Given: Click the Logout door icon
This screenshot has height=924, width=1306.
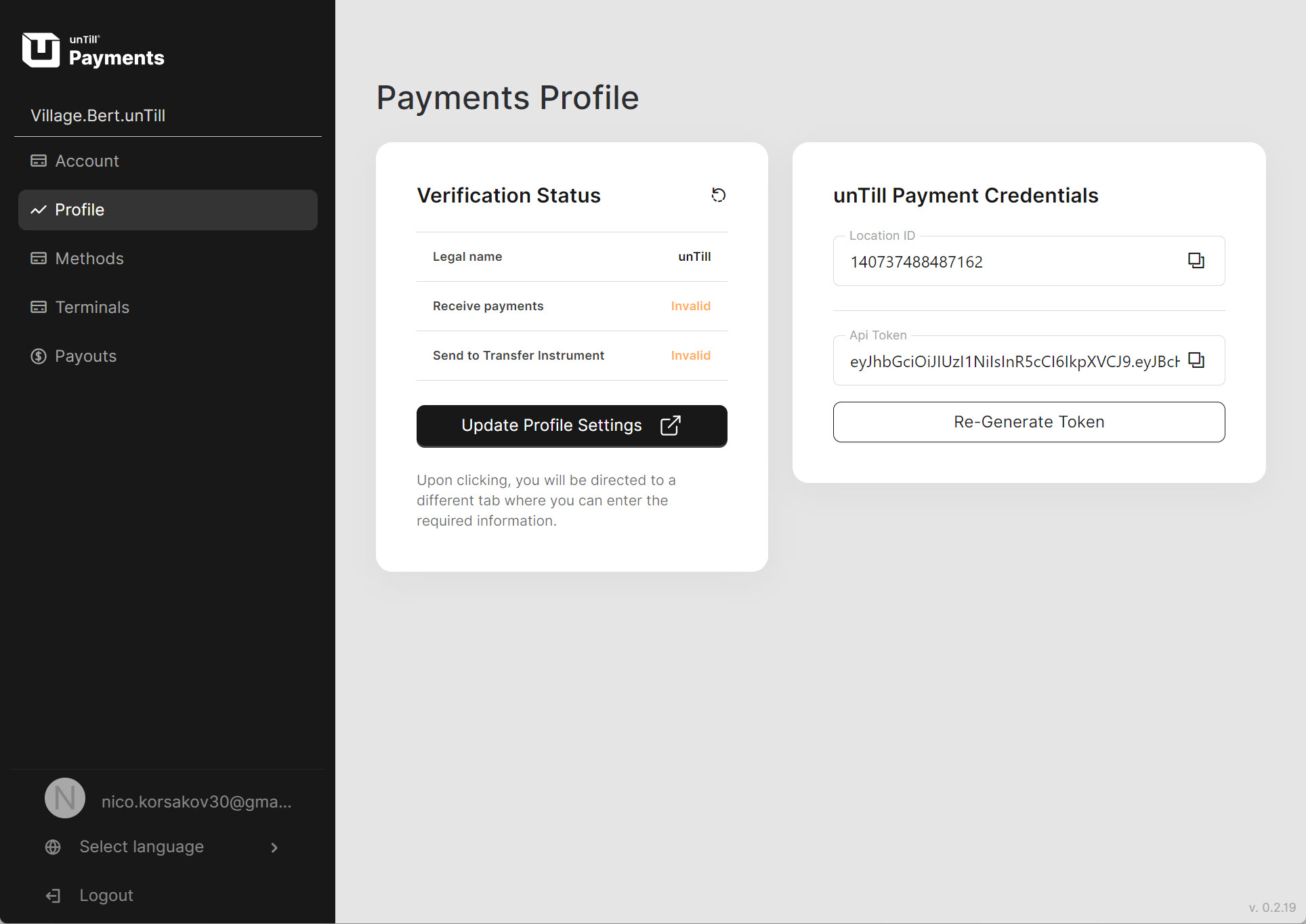Looking at the screenshot, I should click(53, 896).
